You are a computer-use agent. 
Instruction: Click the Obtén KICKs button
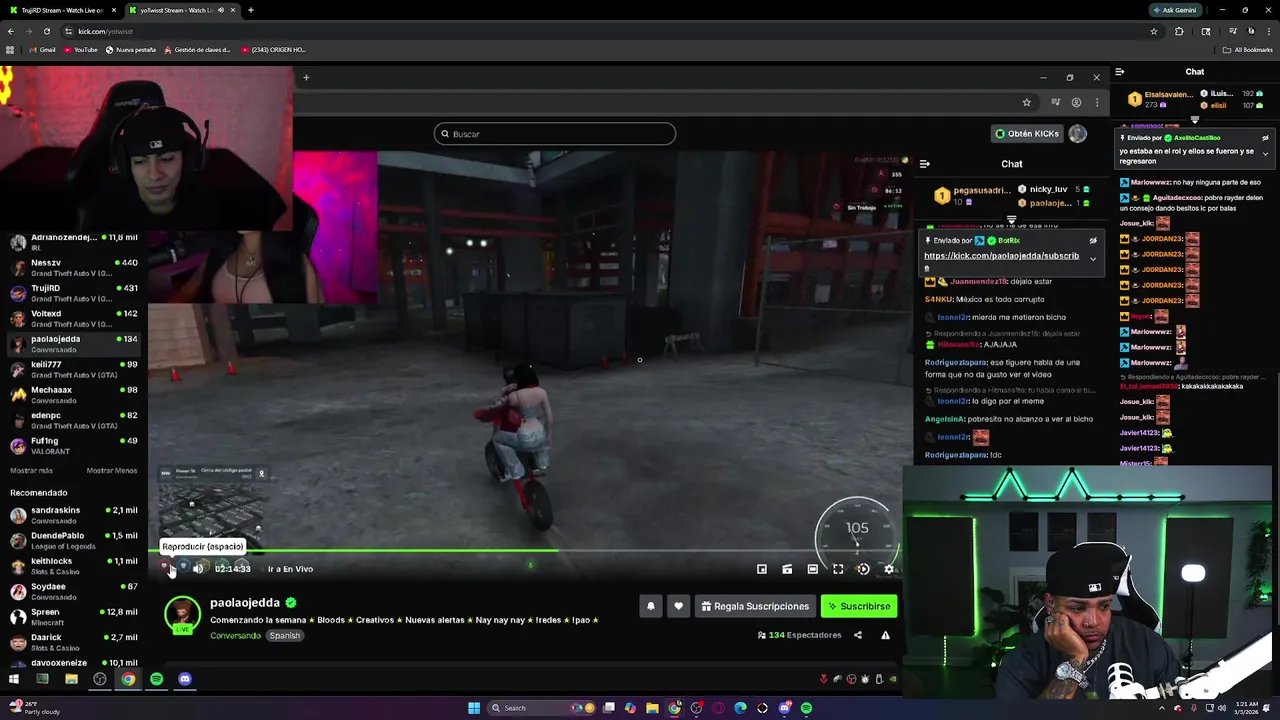[1027, 133]
